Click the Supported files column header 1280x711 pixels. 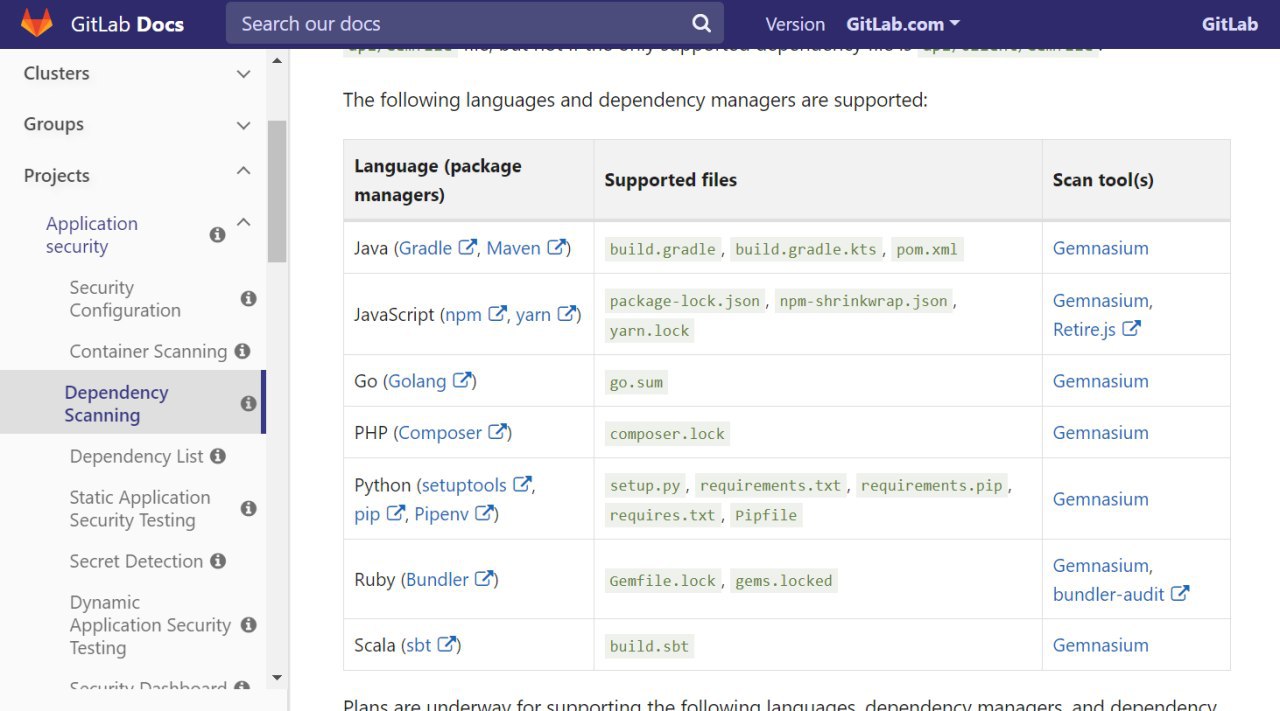point(671,180)
